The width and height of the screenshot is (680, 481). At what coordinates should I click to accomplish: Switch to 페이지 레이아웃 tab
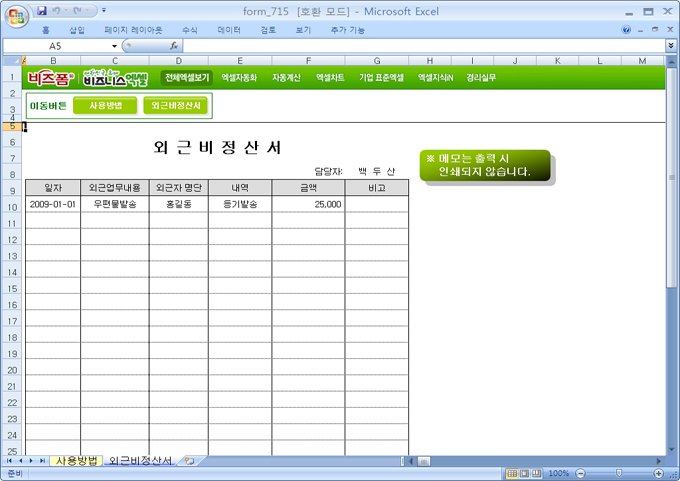[x=133, y=30]
